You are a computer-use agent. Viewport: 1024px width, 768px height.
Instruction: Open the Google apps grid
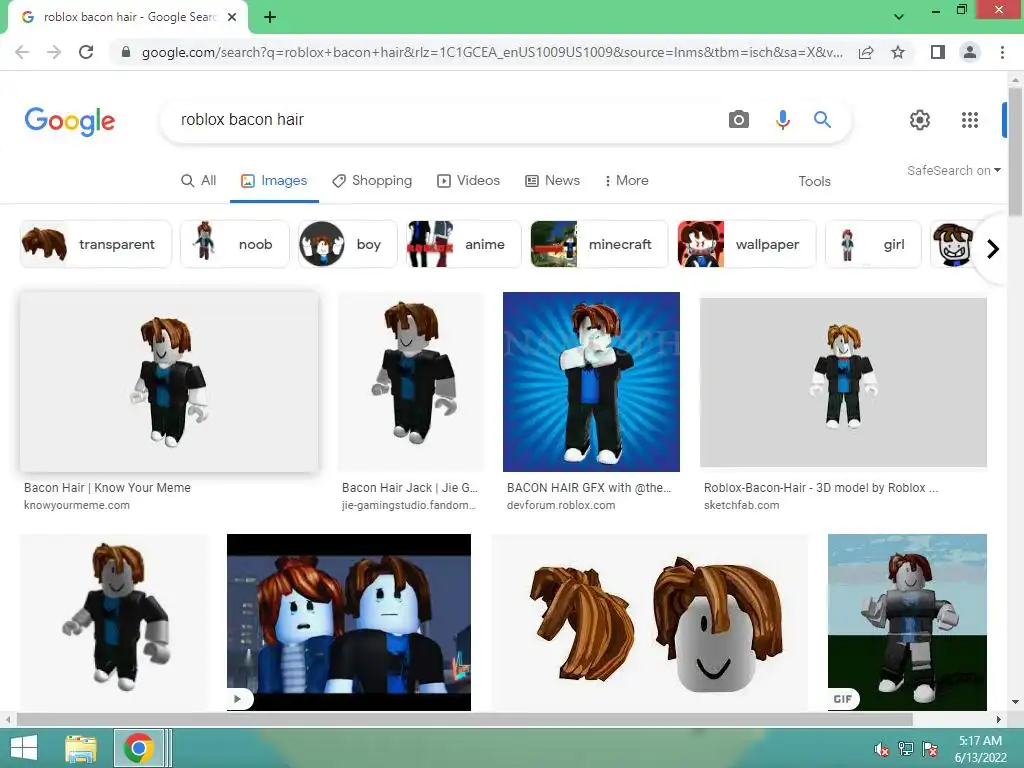pyautogui.click(x=970, y=120)
